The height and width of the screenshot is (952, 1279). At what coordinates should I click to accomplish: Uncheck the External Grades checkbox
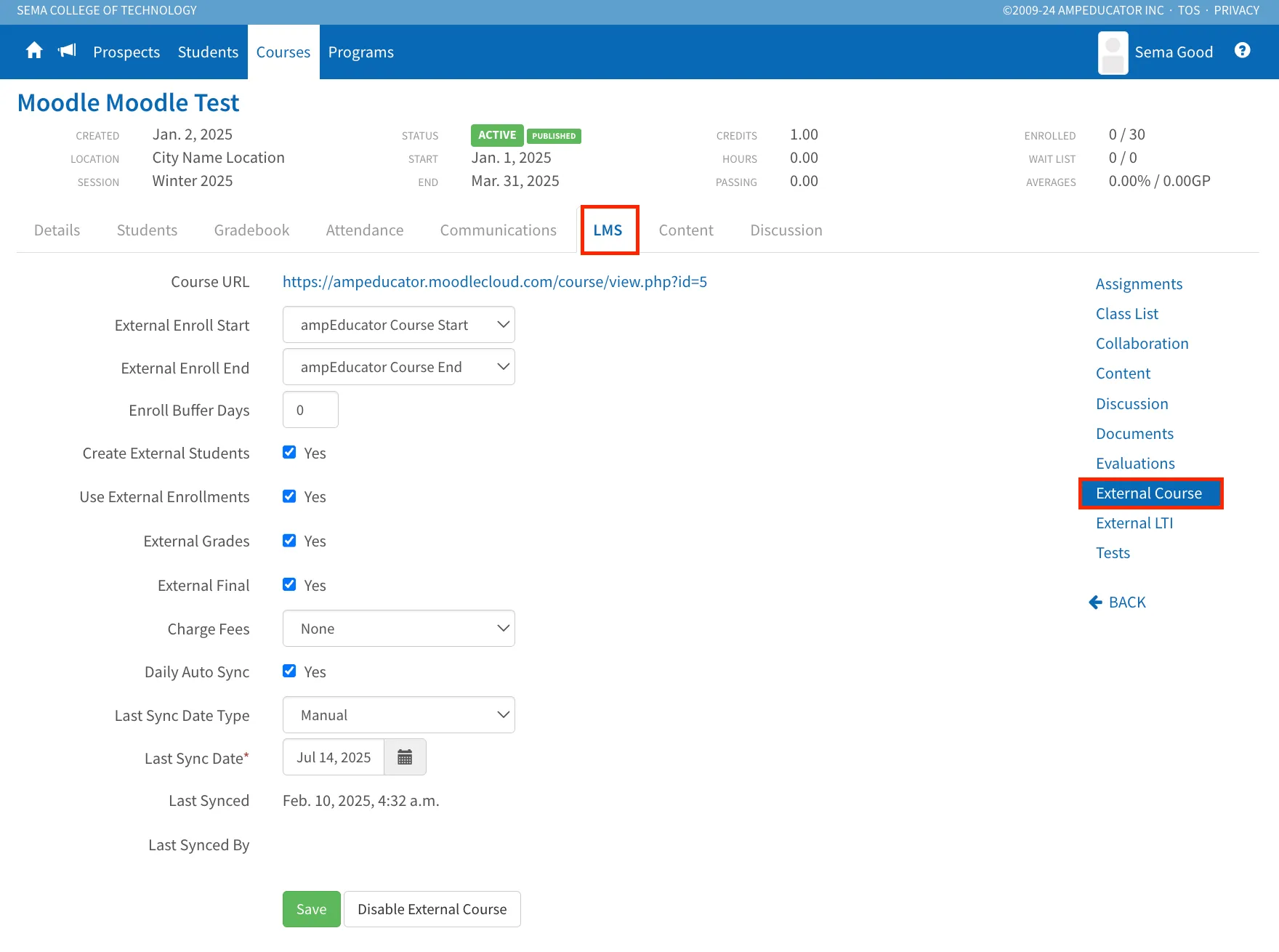coord(289,541)
